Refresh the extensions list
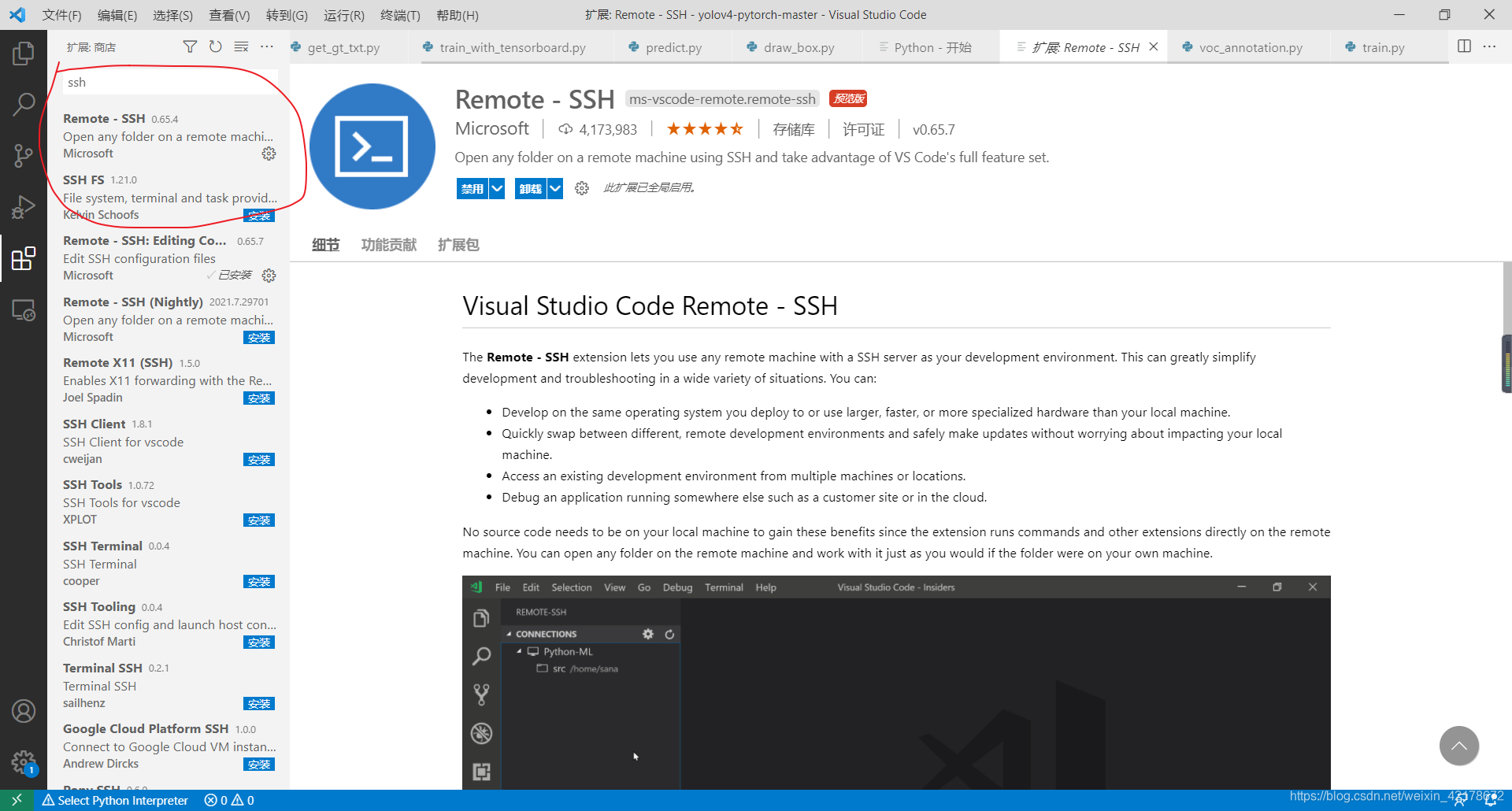Image resolution: width=1512 pixels, height=811 pixels. (x=215, y=47)
